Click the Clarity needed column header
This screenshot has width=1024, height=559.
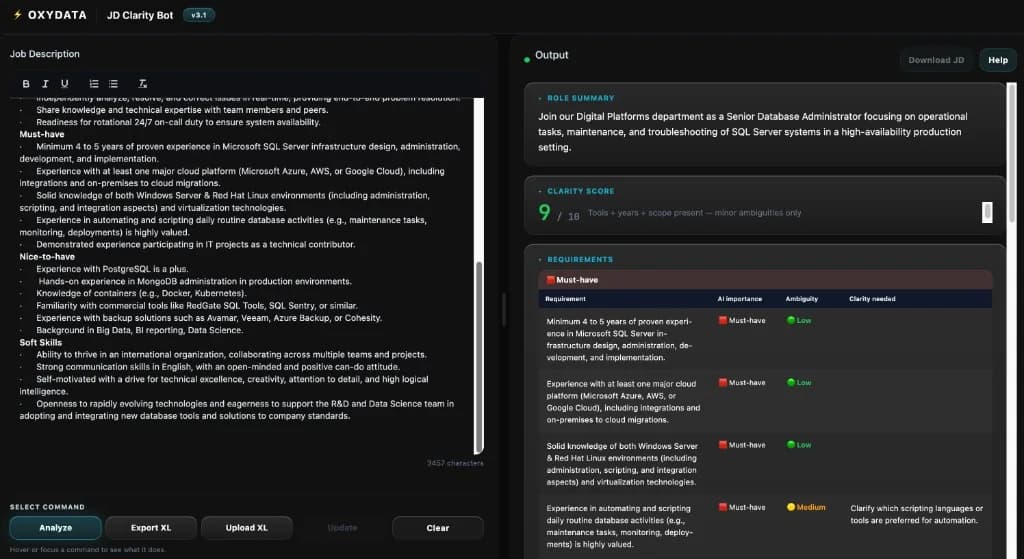pos(872,299)
